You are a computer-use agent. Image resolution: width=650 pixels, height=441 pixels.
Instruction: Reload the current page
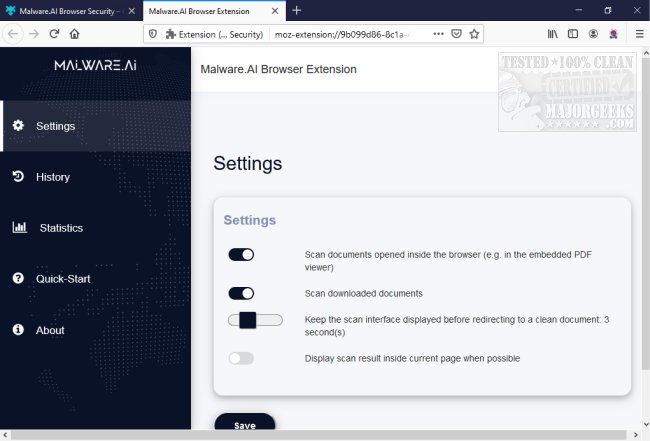click(x=54, y=34)
